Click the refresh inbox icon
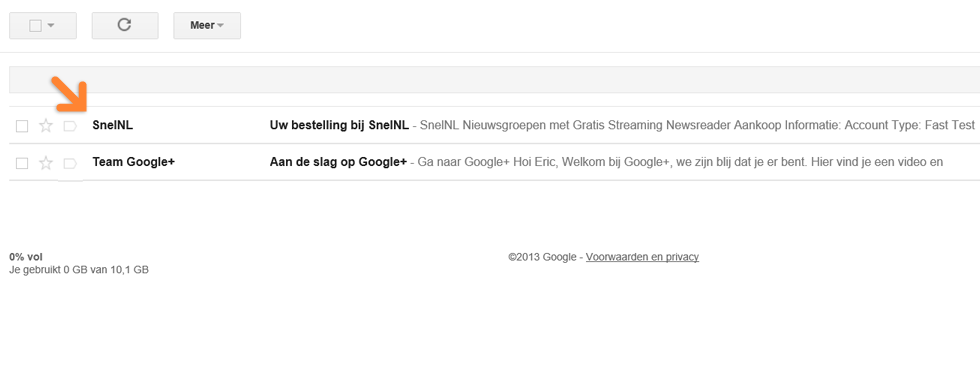The height and width of the screenshot is (390, 980). (124, 25)
